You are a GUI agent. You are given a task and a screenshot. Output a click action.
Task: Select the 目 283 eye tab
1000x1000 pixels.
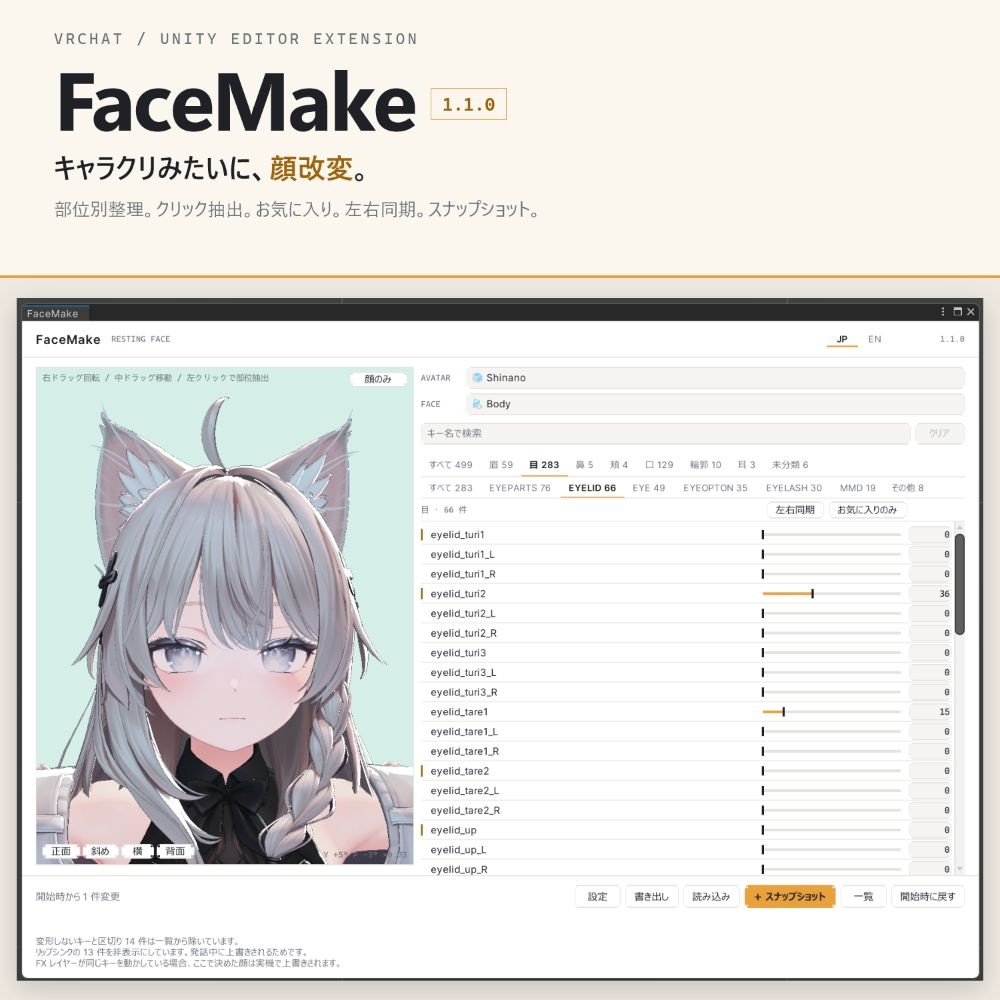tap(544, 465)
